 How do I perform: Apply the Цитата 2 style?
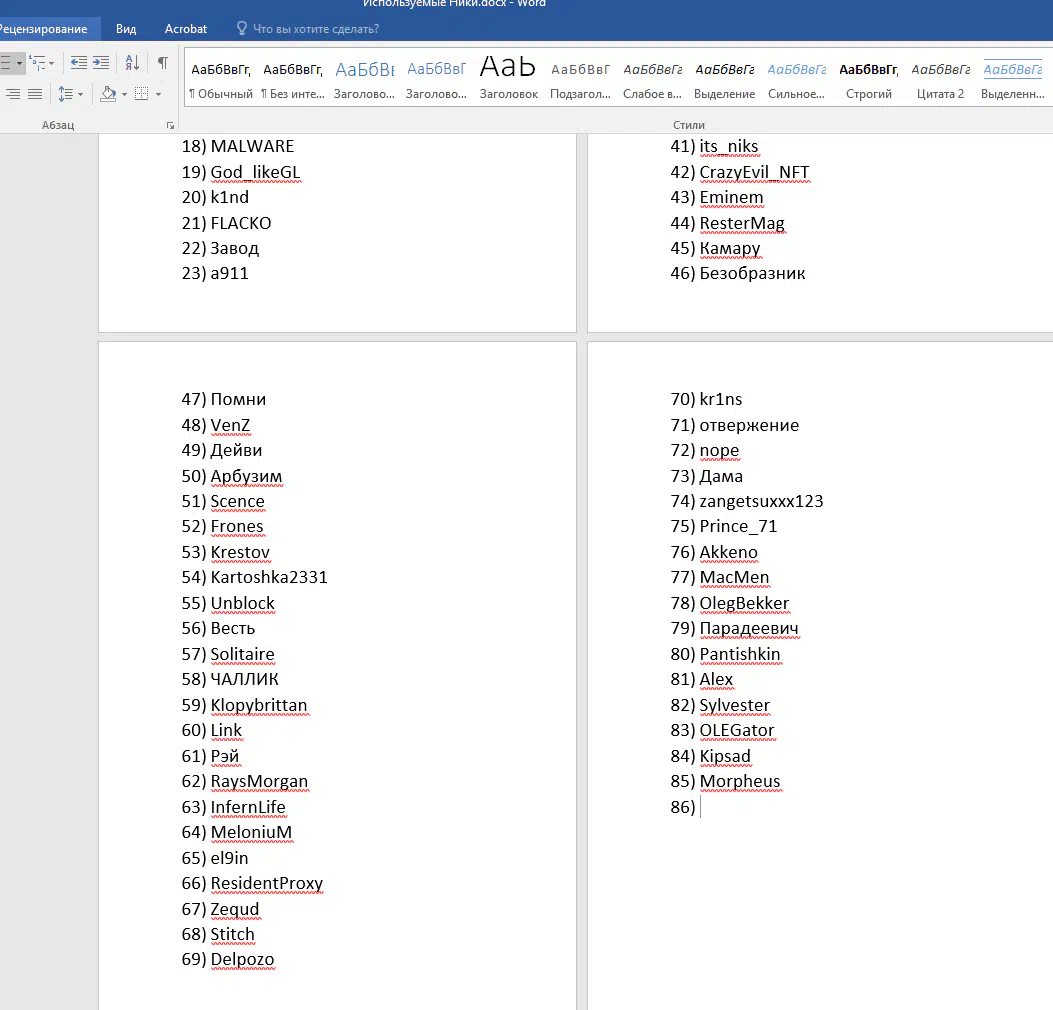[940, 79]
